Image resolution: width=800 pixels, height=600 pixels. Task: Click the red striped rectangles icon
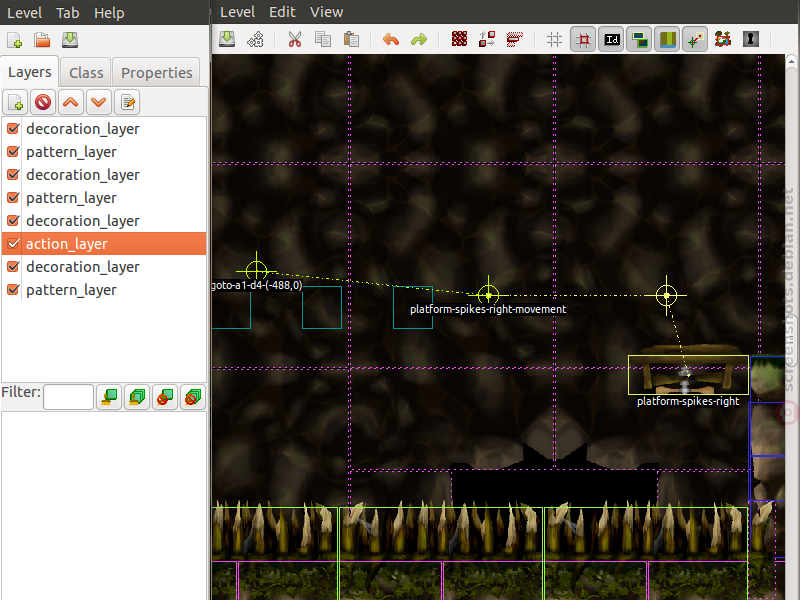click(515, 39)
